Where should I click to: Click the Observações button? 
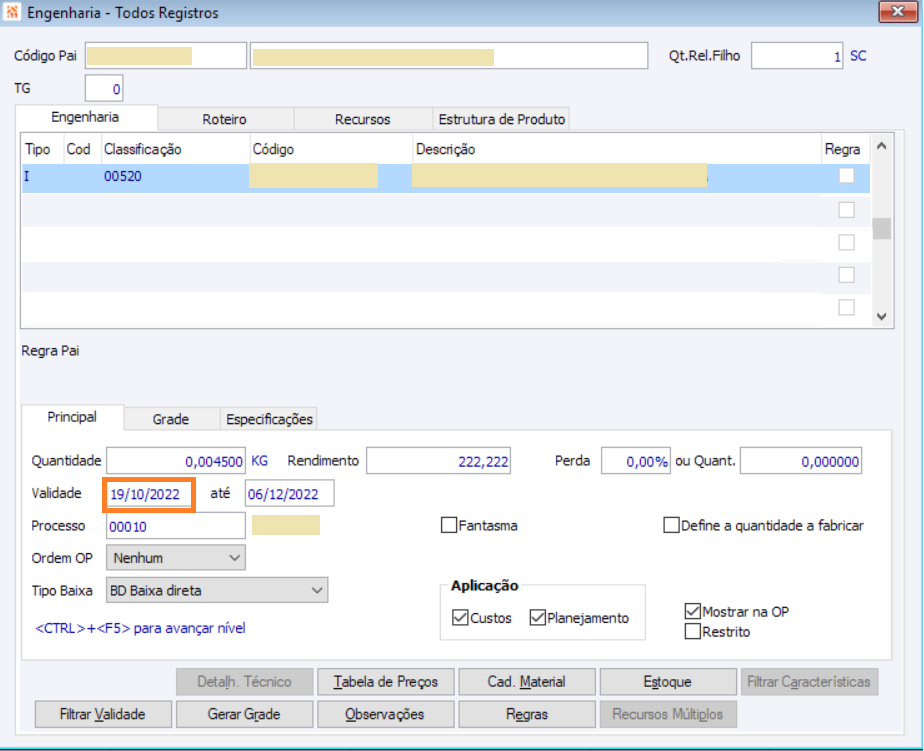tap(385, 714)
